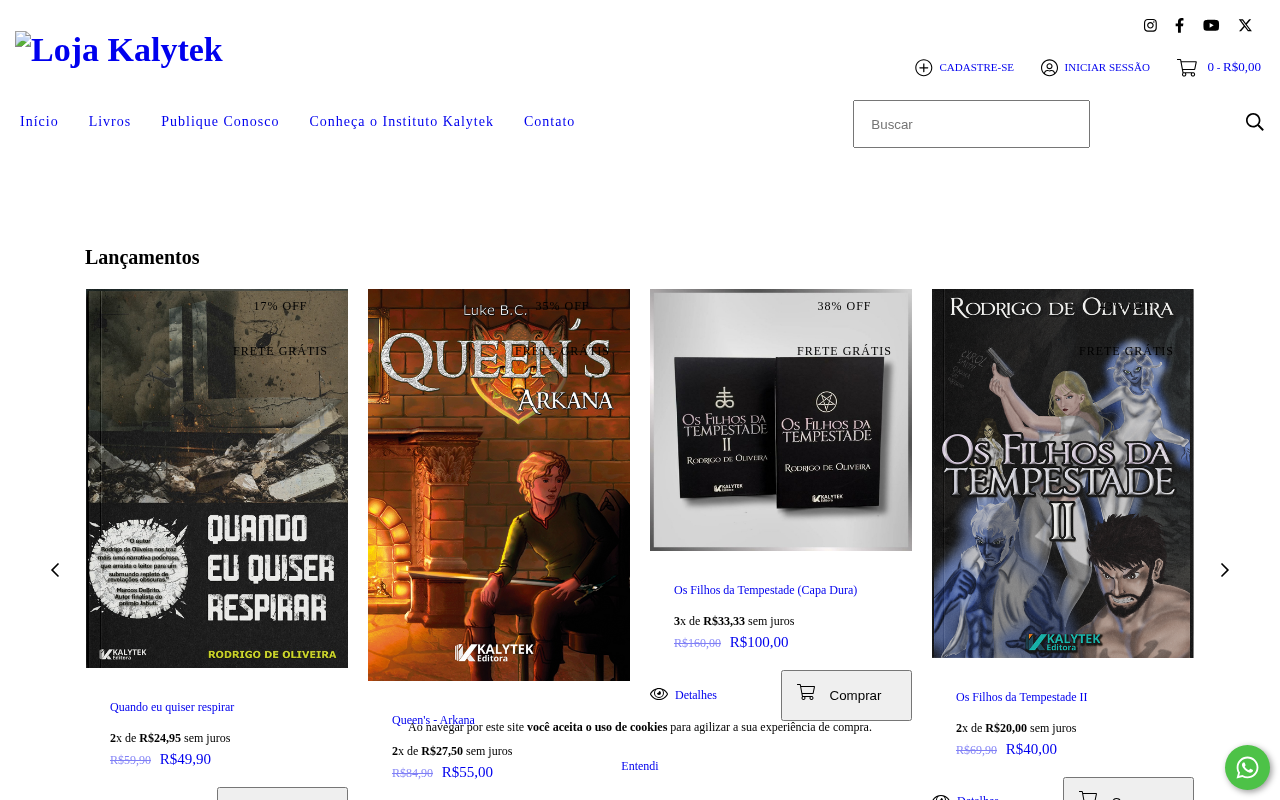Click the R$40,00 price

[x=1031, y=749]
